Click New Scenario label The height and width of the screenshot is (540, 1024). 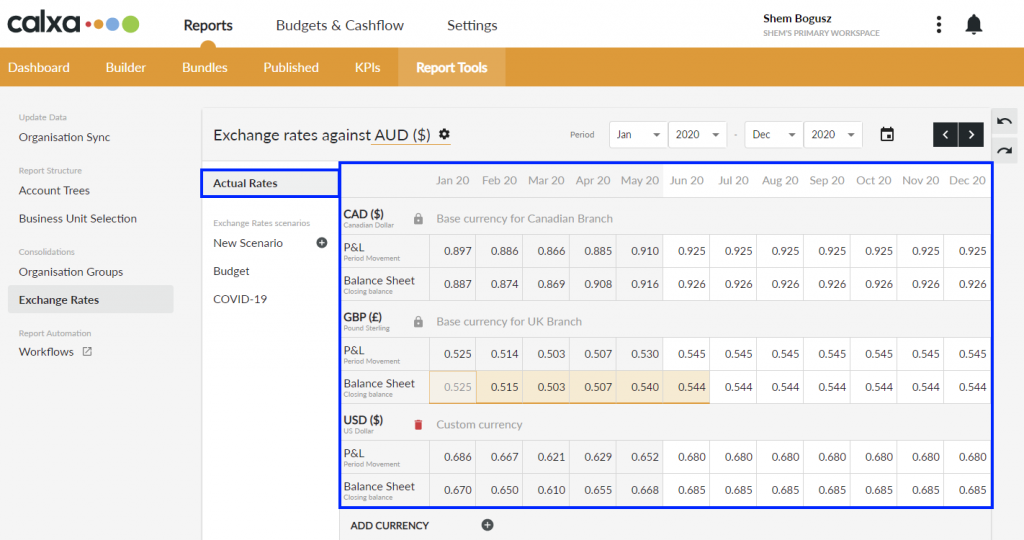click(x=248, y=243)
